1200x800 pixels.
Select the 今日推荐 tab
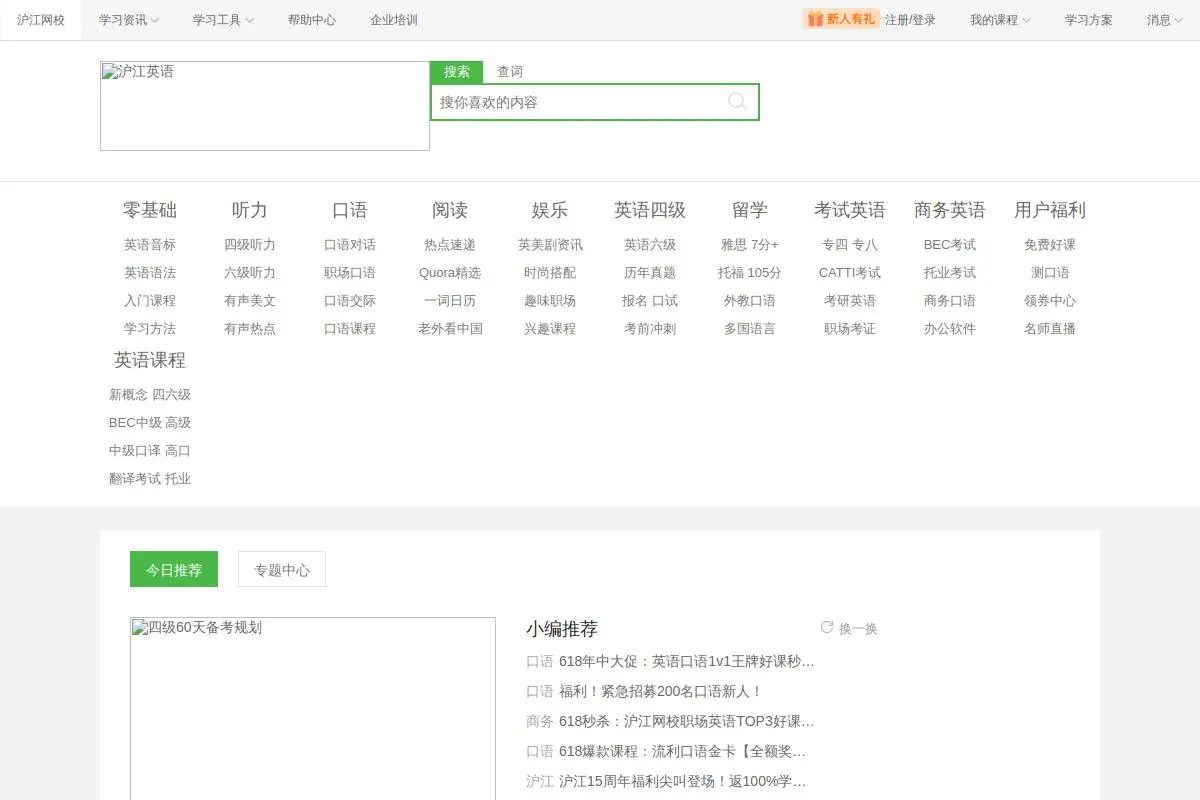pos(174,569)
